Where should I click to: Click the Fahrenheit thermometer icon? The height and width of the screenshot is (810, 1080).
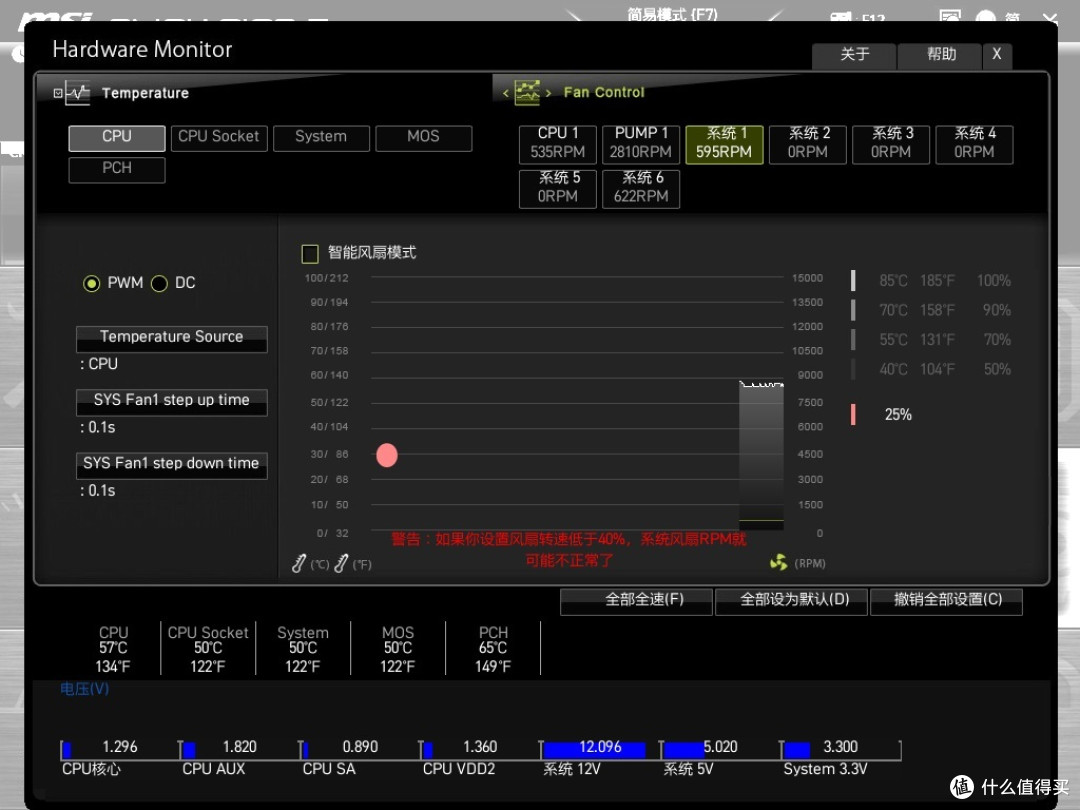340,563
